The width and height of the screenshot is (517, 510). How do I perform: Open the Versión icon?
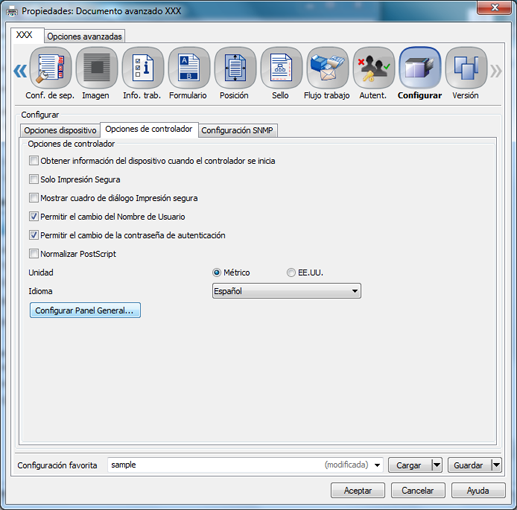click(x=466, y=68)
